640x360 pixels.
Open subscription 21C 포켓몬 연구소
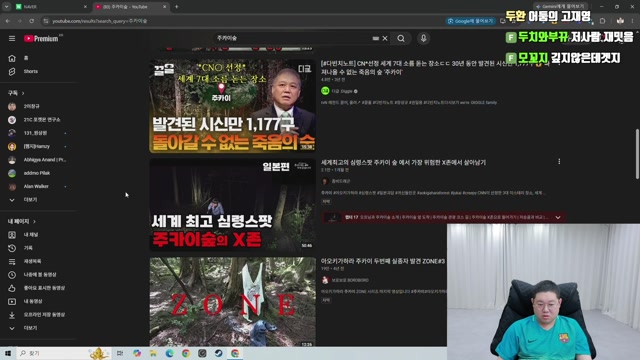pyautogui.click(x=35, y=120)
